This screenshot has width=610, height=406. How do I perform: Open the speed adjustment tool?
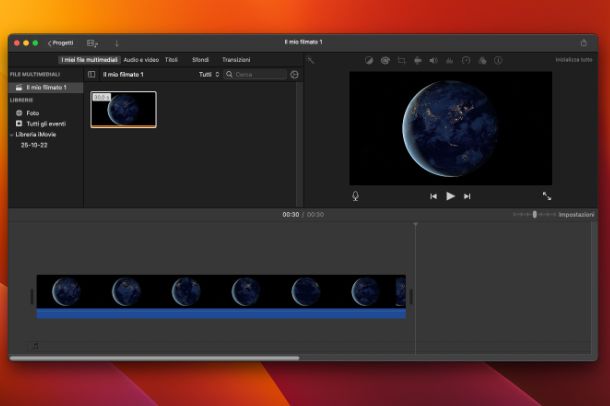click(x=466, y=60)
